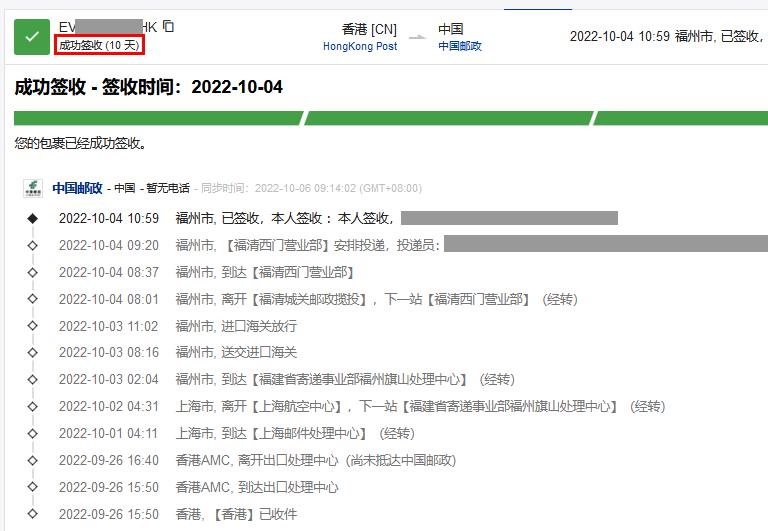
Task: Open the 中国邮政 link under 中国 destination
Action: point(459,46)
